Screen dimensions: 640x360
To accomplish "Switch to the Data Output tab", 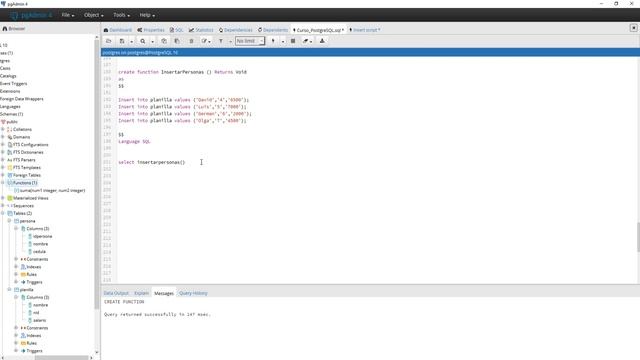I will click(116, 293).
